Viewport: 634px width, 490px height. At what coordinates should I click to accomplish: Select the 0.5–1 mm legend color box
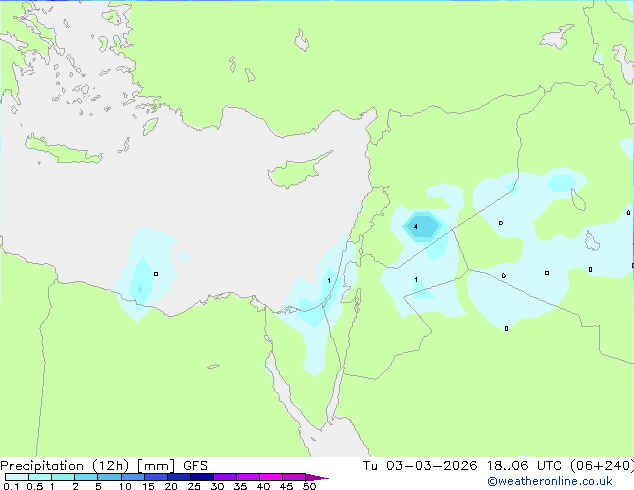tap(40, 477)
